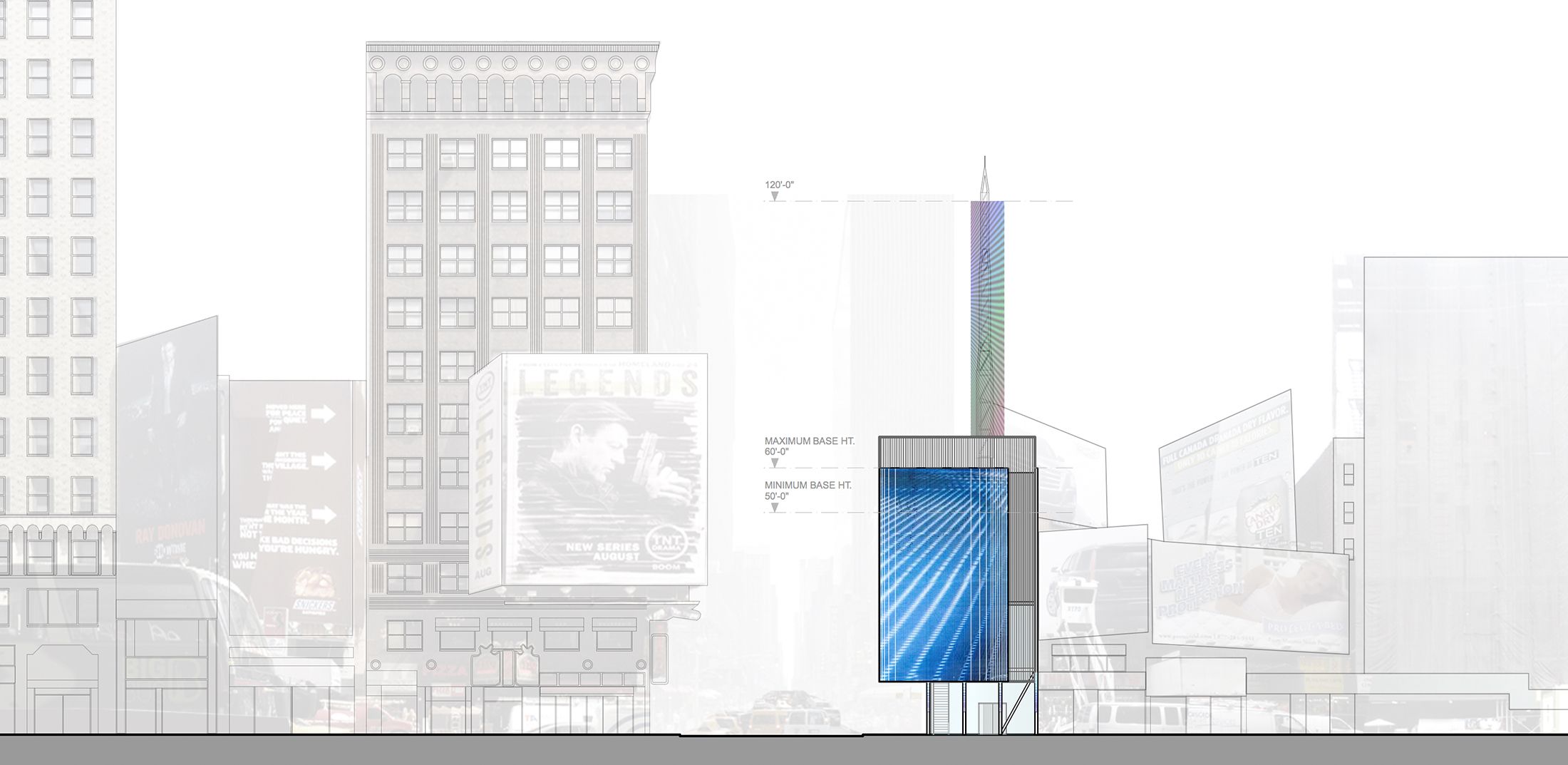
Task: Click the Snickers logo on the billboard
Action: tap(314, 605)
